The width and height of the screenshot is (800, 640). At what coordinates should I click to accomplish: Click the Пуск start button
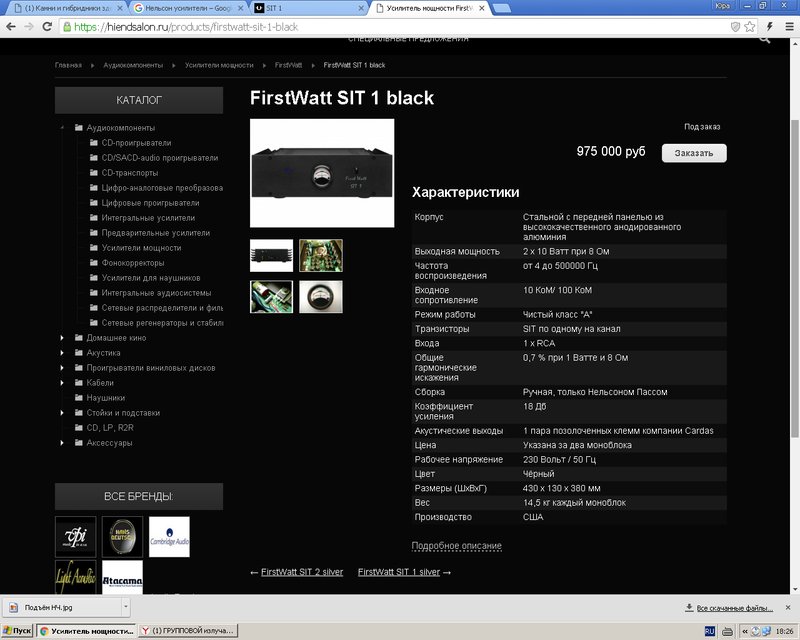17,631
